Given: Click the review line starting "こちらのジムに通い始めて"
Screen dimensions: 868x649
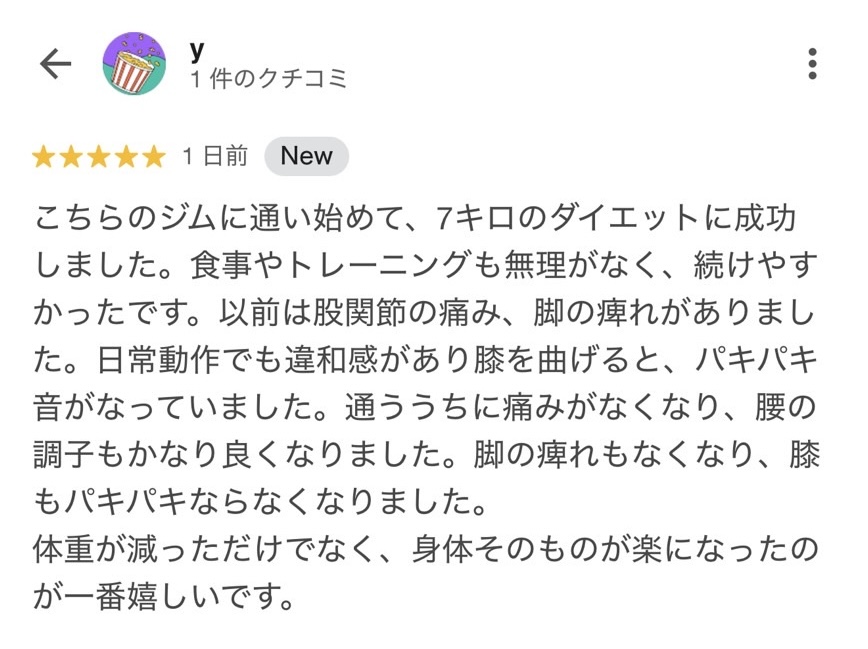Looking at the screenshot, I should pyautogui.click(x=415, y=218).
